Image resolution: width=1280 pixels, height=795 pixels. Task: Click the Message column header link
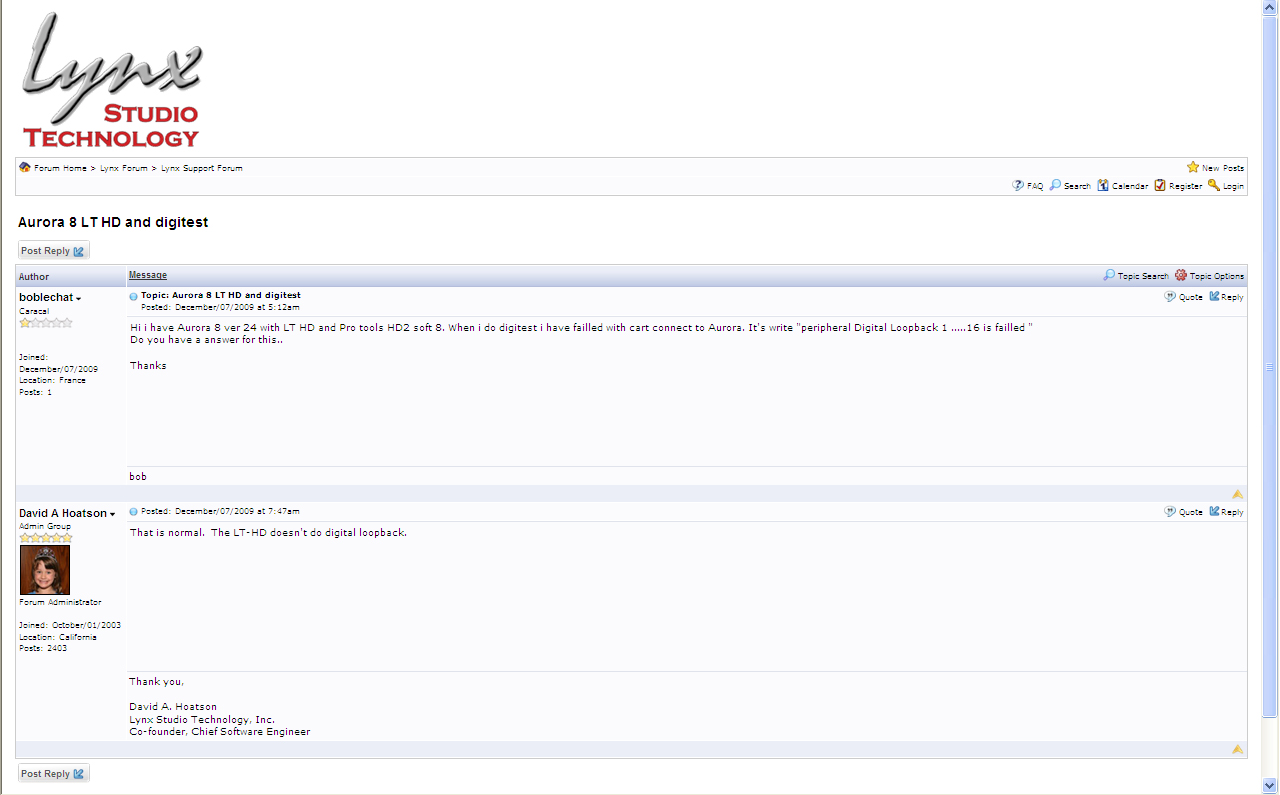pos(148,275)
